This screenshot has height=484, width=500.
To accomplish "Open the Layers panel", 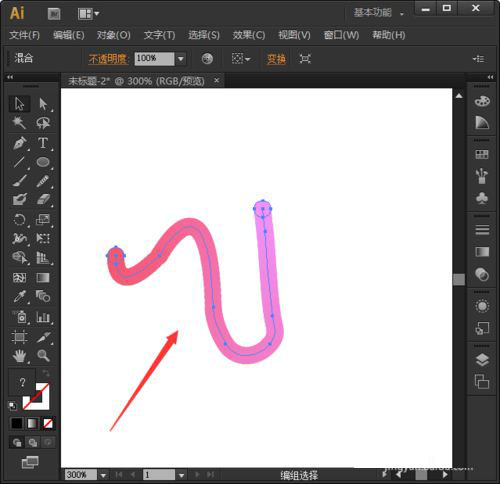I will [x=482, y=359].
